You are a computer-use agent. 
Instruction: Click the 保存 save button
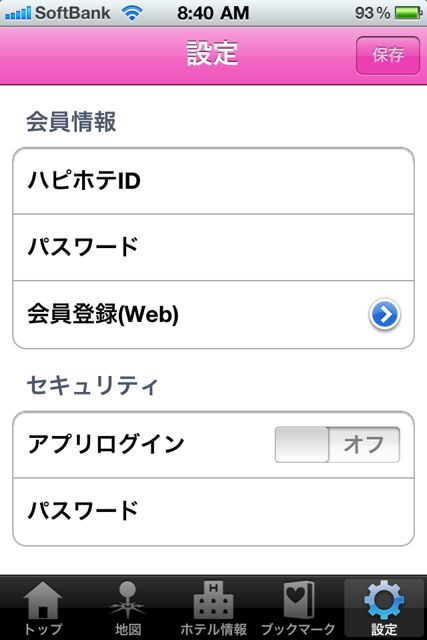click(388, 55)
